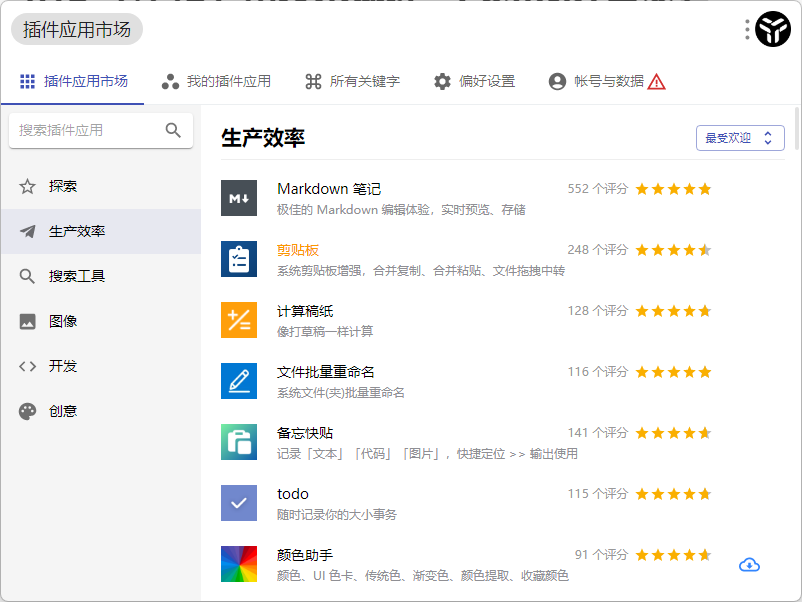Open the three-dot more options menu

(747, 30)
